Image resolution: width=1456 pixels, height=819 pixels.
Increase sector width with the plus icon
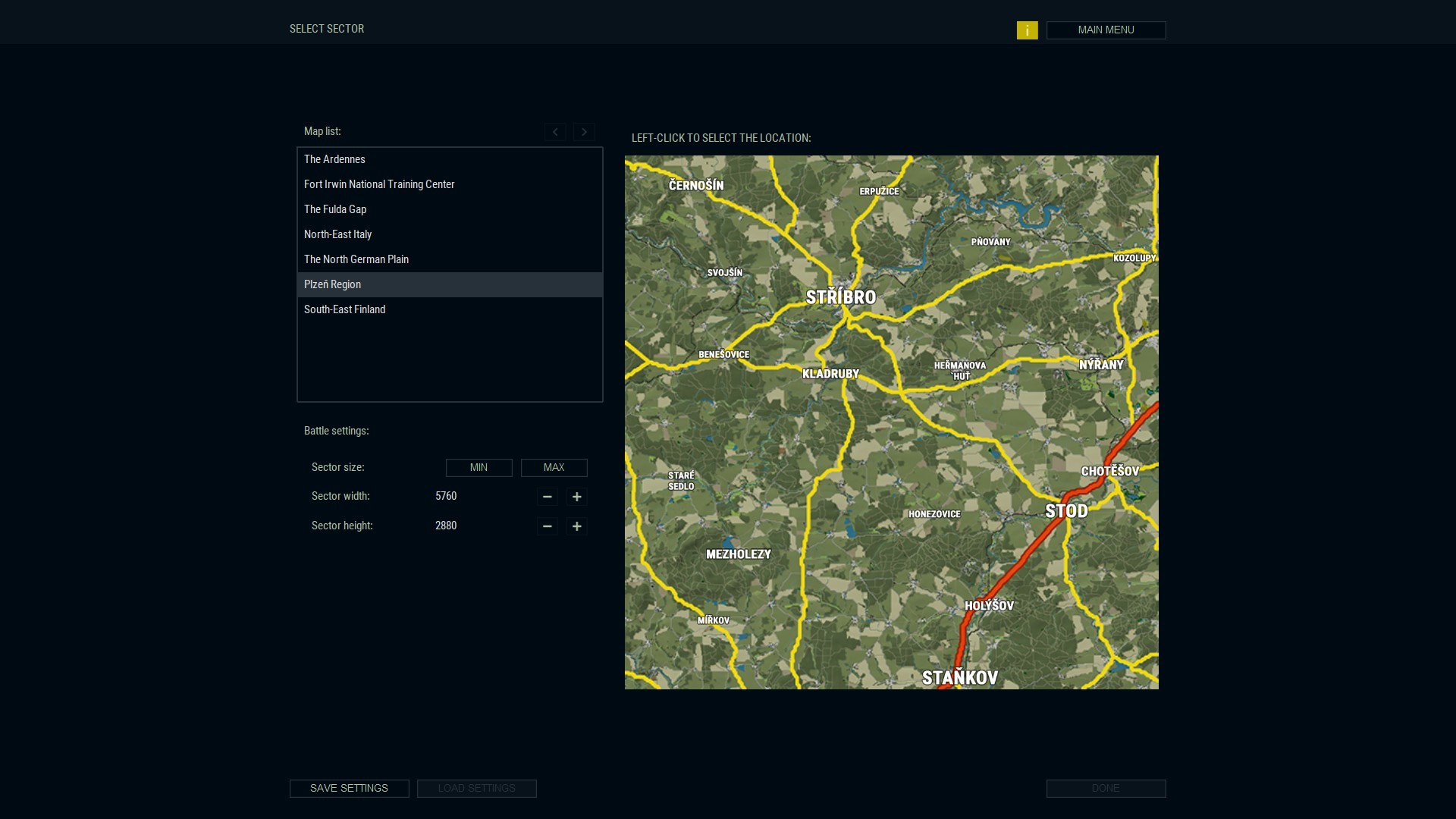coord(576,497)
